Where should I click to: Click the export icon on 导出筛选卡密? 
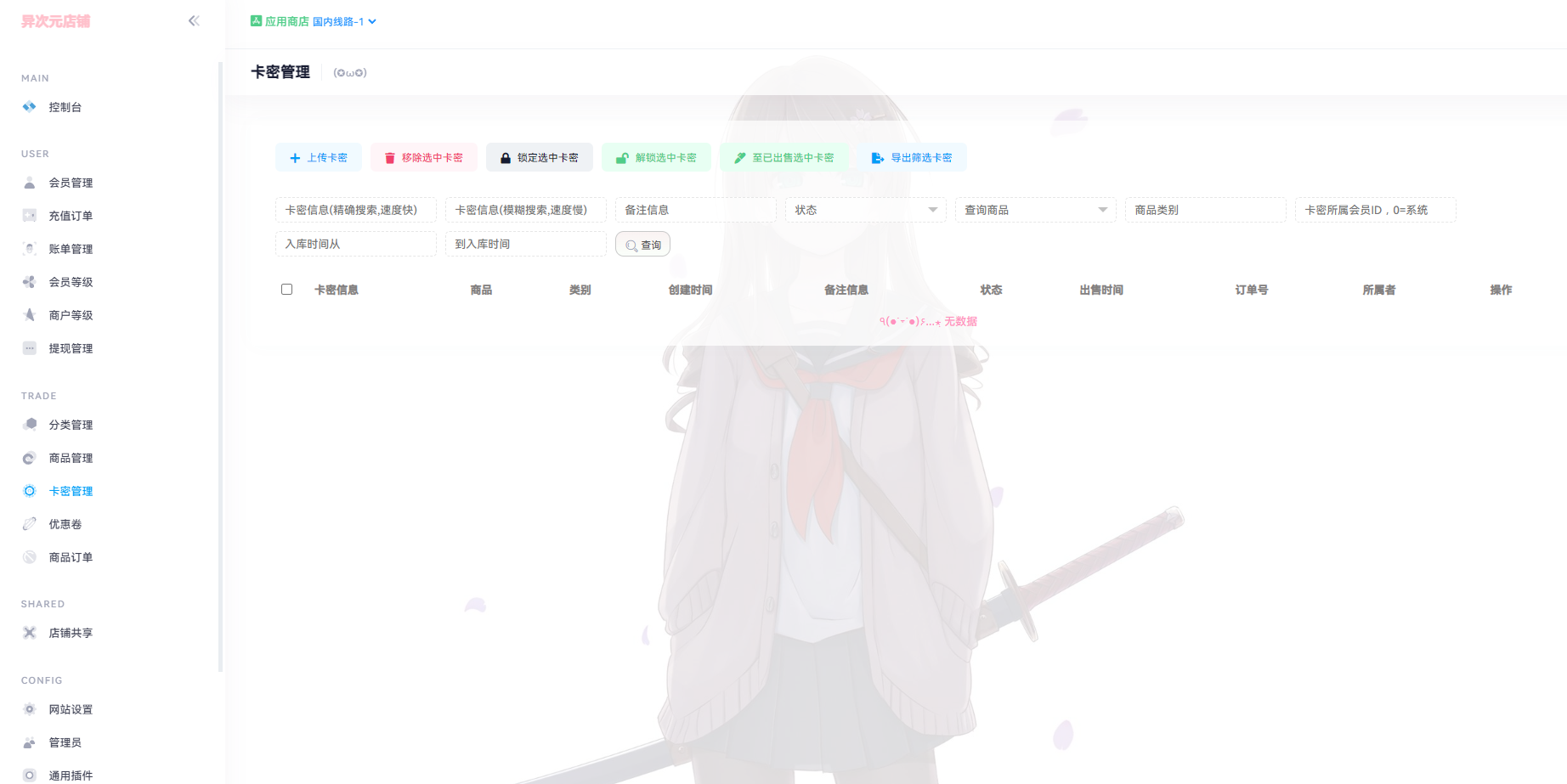coord(878,158)
